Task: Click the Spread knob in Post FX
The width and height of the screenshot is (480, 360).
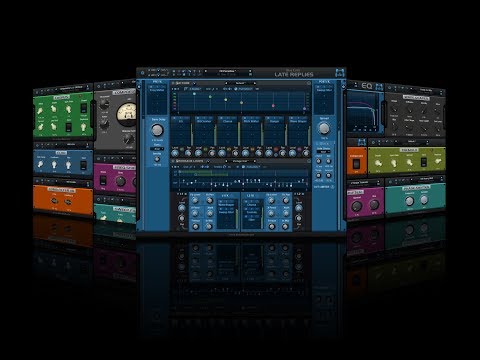Action: [324, 128]
